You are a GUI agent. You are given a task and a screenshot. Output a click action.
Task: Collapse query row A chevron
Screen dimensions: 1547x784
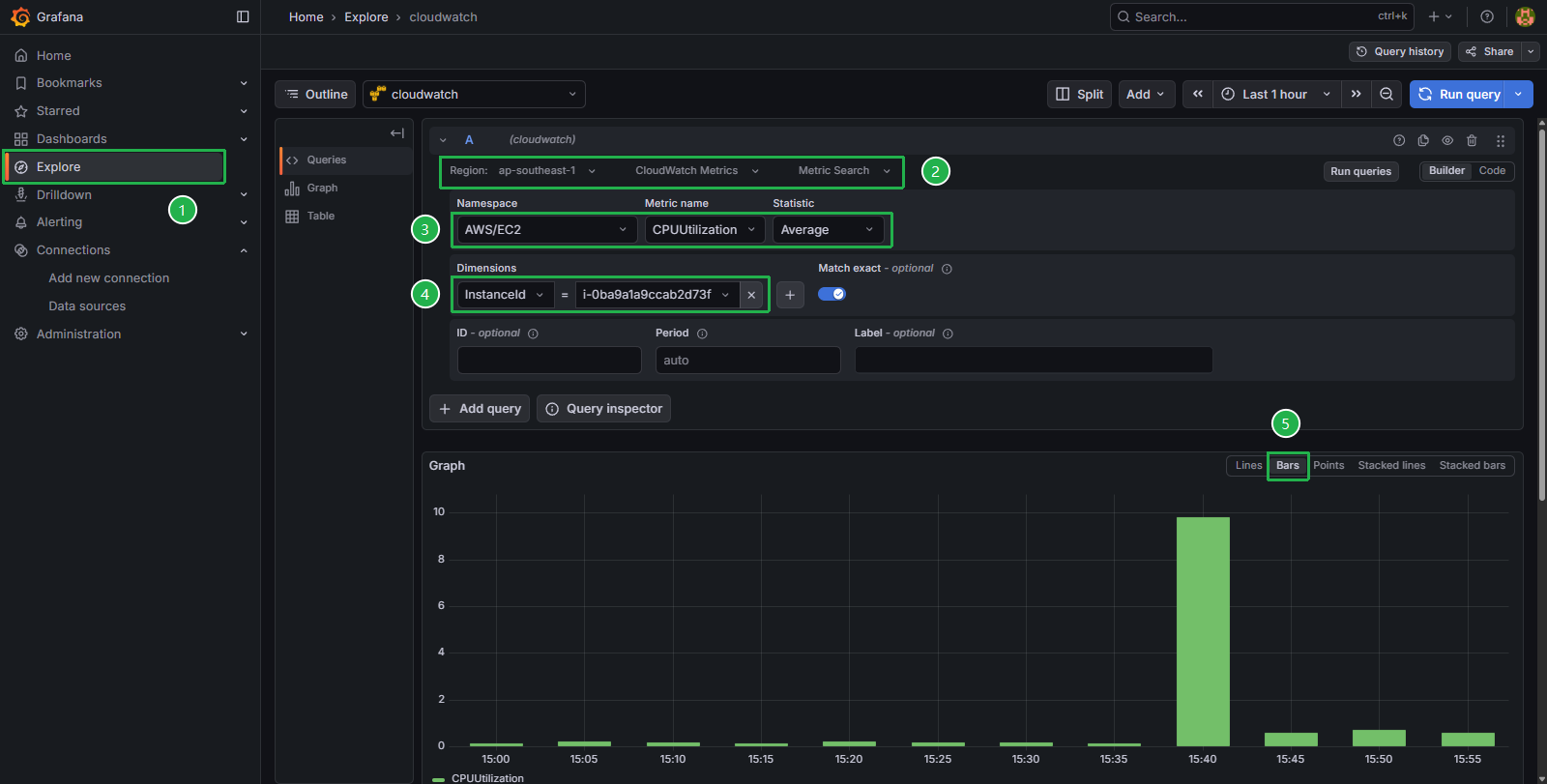[x=443, y=140]
